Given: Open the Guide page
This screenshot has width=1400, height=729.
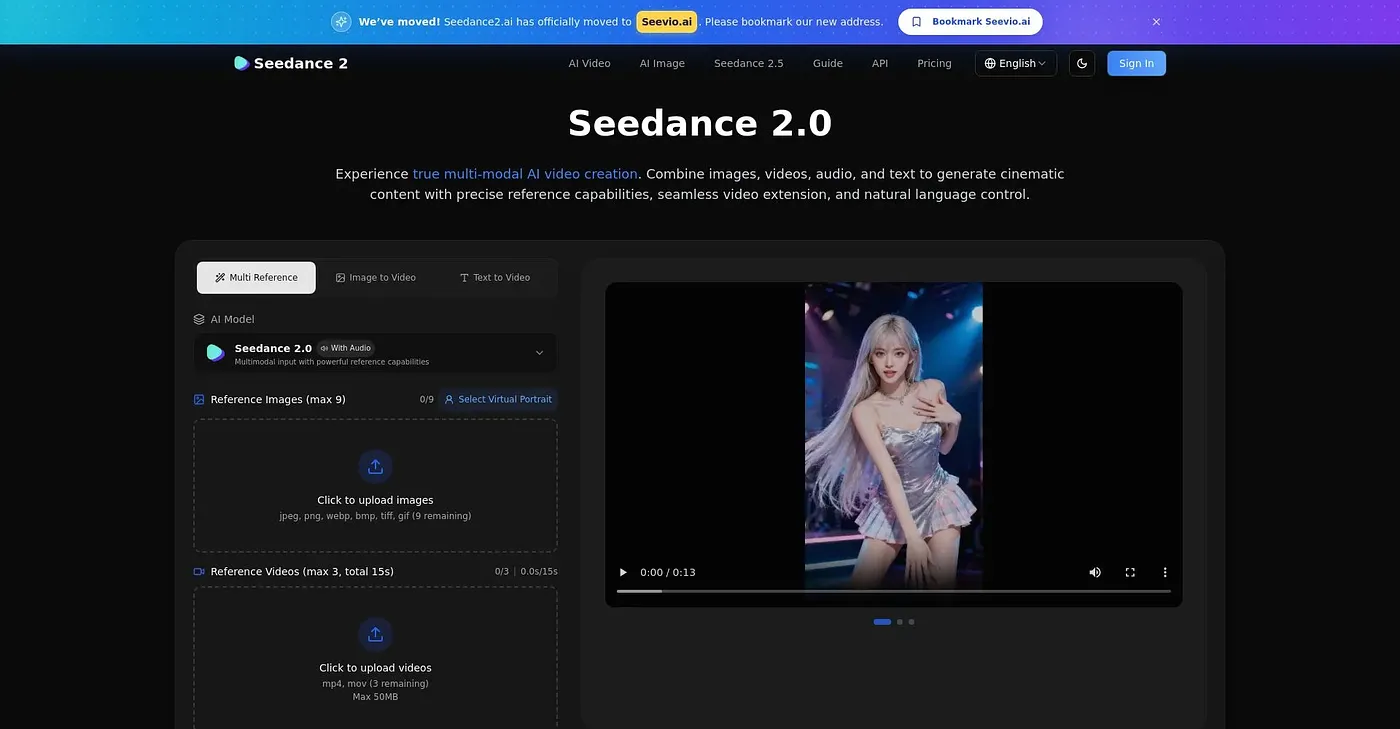Looking at the screenshot, I should tap(828, 63).
